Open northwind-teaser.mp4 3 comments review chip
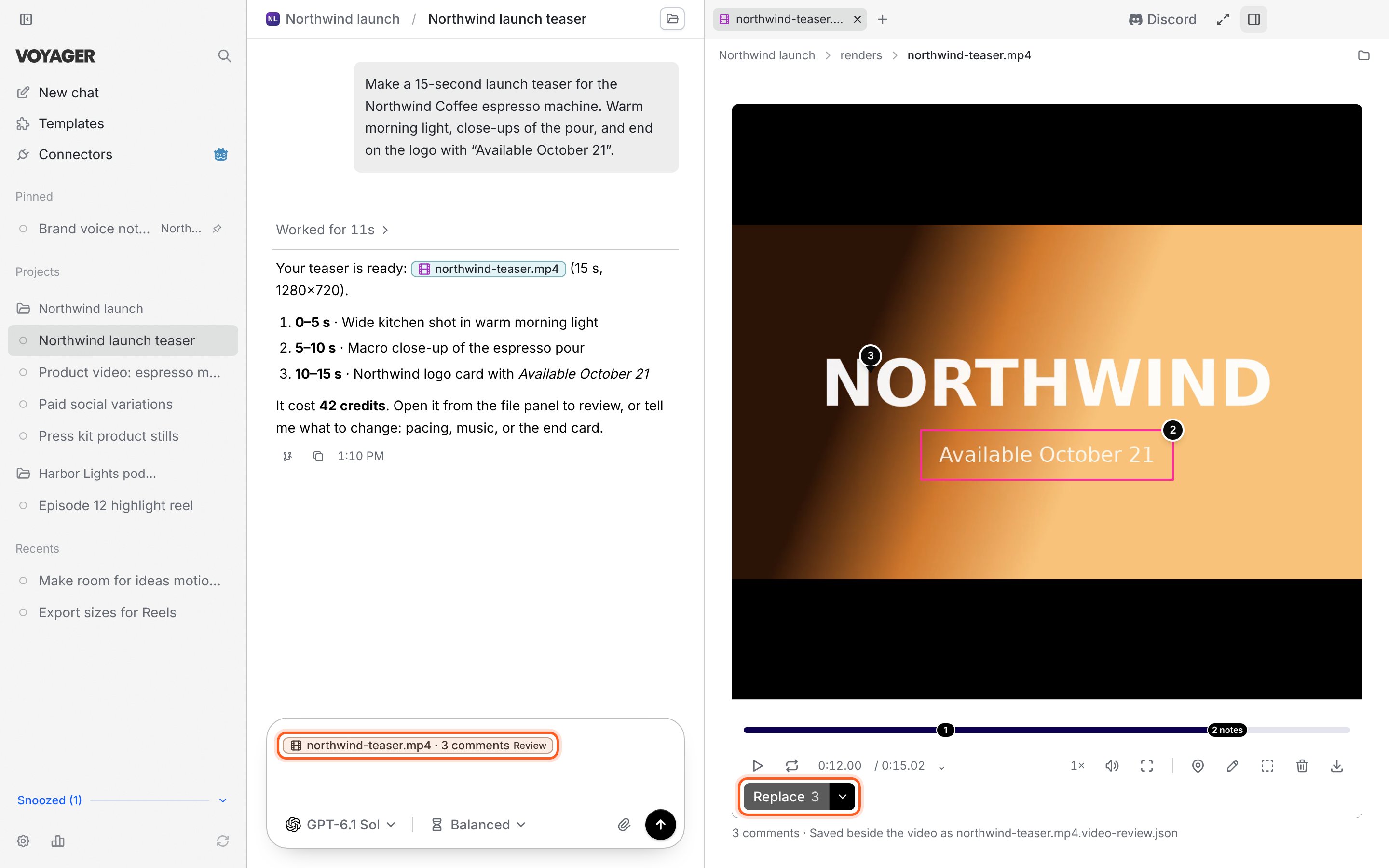This screenshot has height=868, width=1389. [x=418, y=745]
